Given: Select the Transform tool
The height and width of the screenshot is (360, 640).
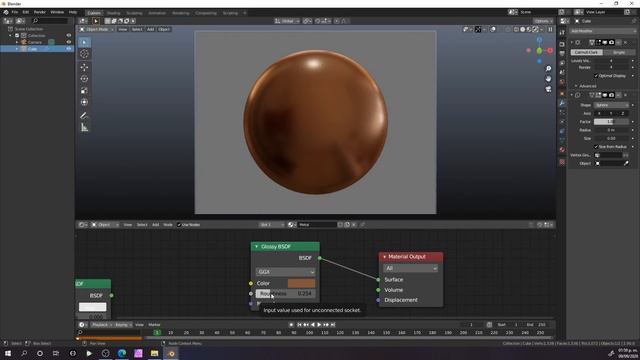Looking at the screenshot, I should [84, 102].
